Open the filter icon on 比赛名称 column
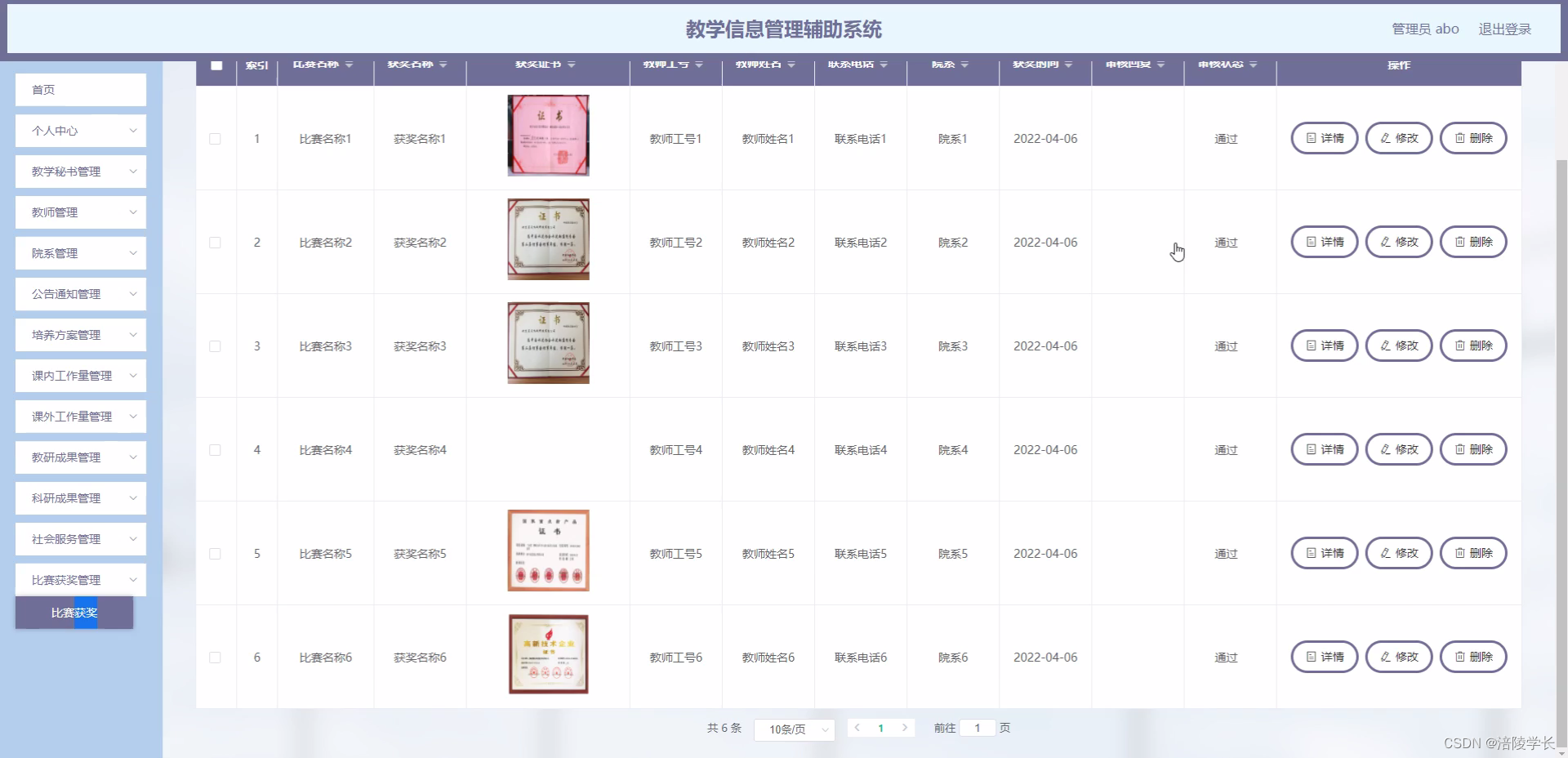Image resolution: width=1568 pixels, height=758 pixels. coord(350,65)
